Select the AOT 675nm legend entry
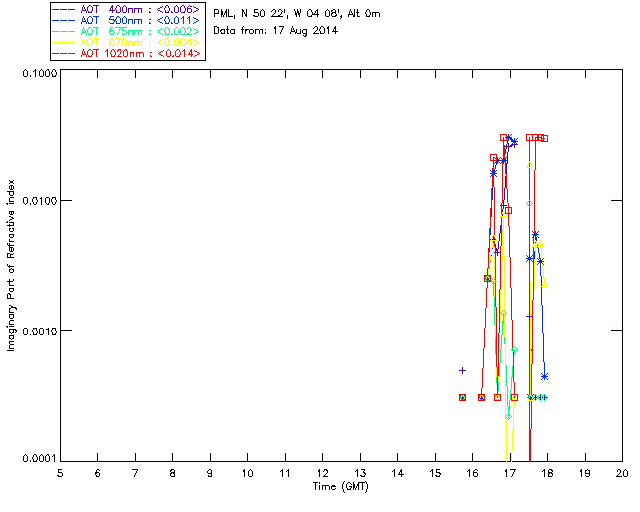Viewport: 640px width, 512px height. 127,31
